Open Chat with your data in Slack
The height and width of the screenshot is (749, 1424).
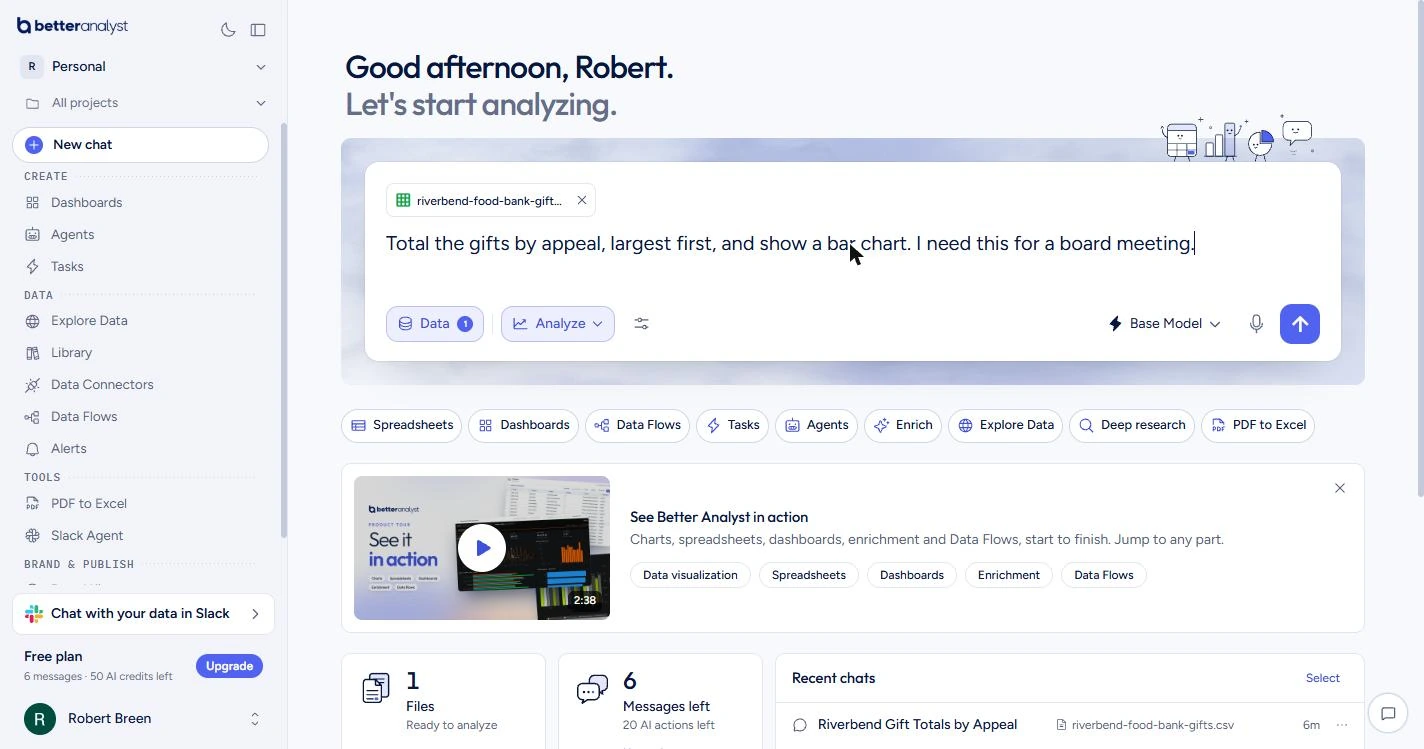click(x=143, y=614)
